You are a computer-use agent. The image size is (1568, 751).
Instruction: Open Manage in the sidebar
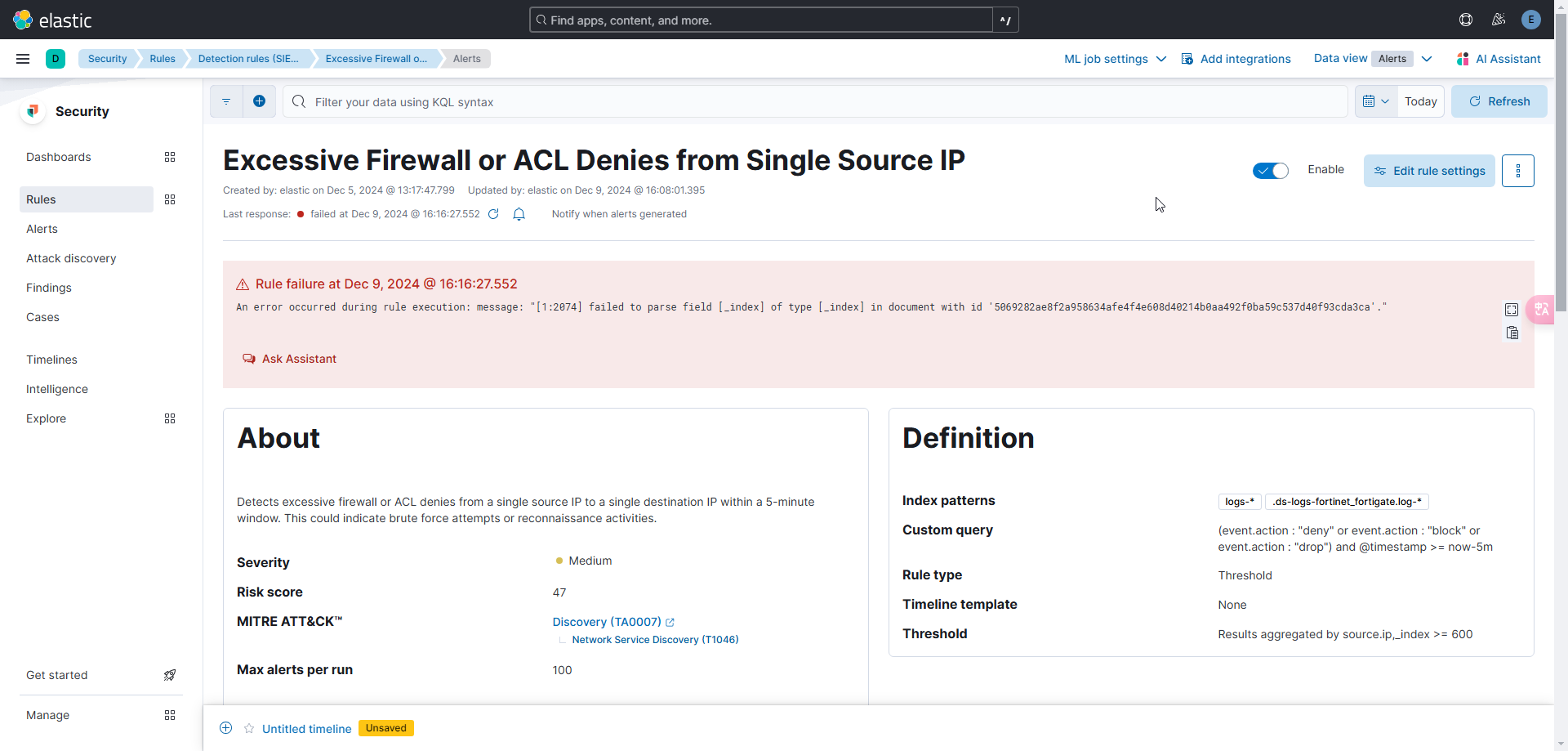47,715
